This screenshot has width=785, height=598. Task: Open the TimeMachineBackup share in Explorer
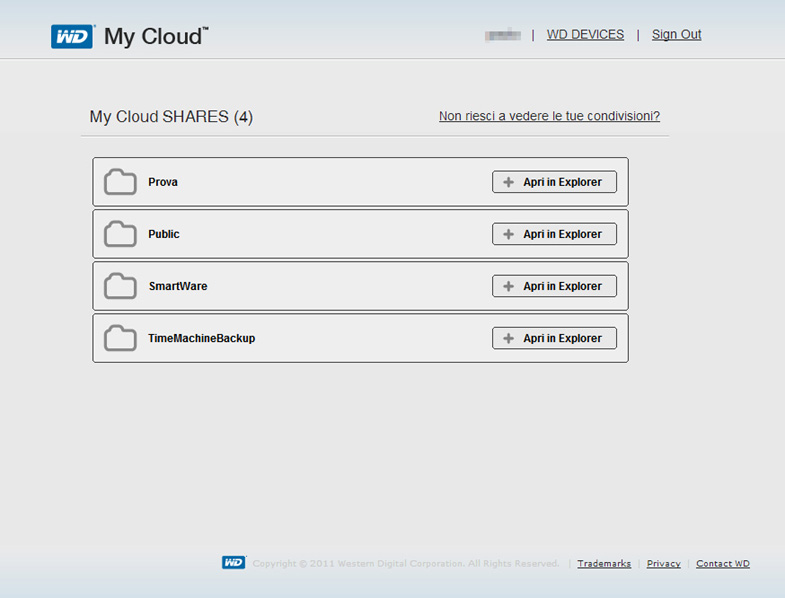point(554,338)
